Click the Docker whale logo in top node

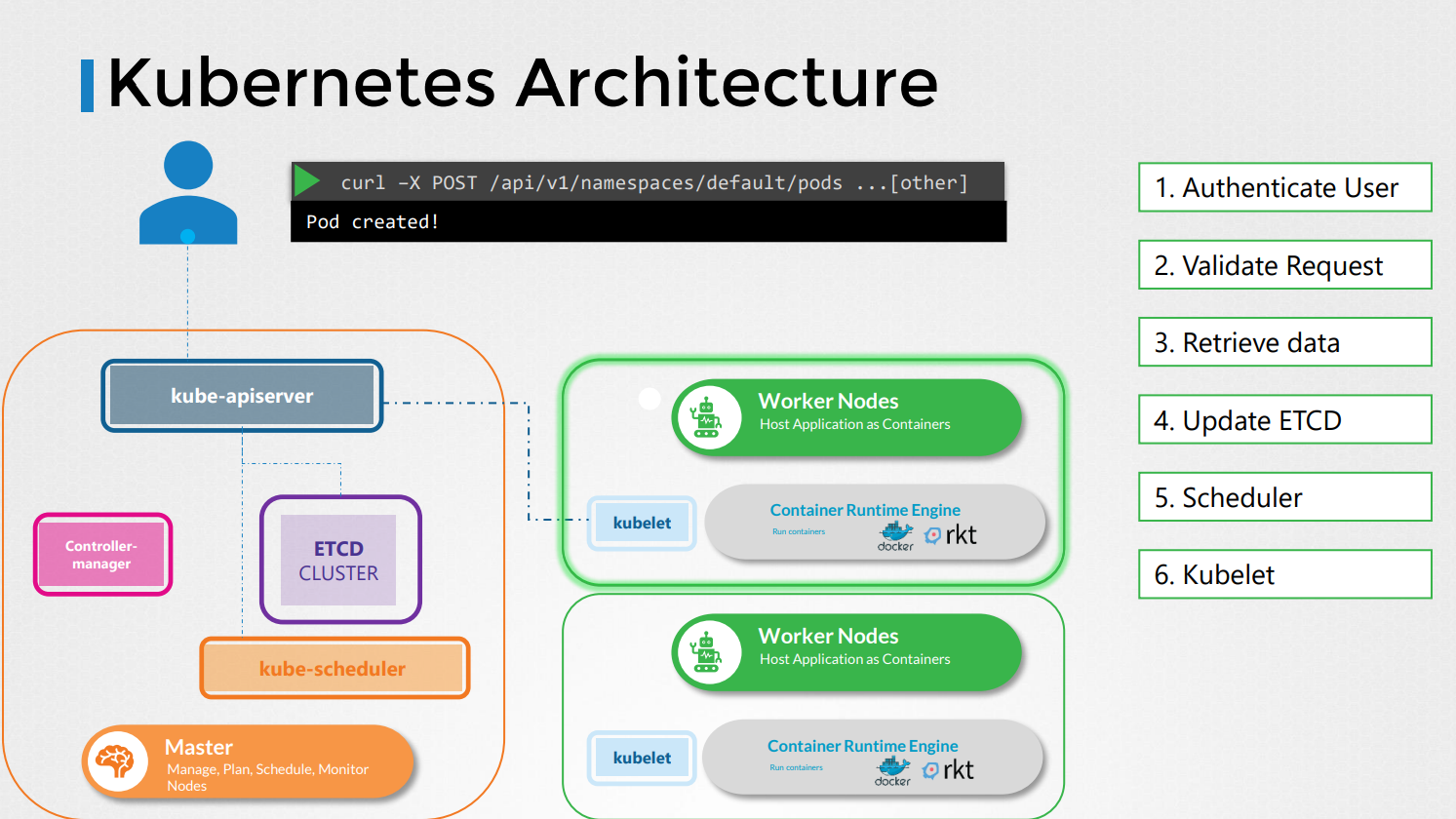[895, 534]
